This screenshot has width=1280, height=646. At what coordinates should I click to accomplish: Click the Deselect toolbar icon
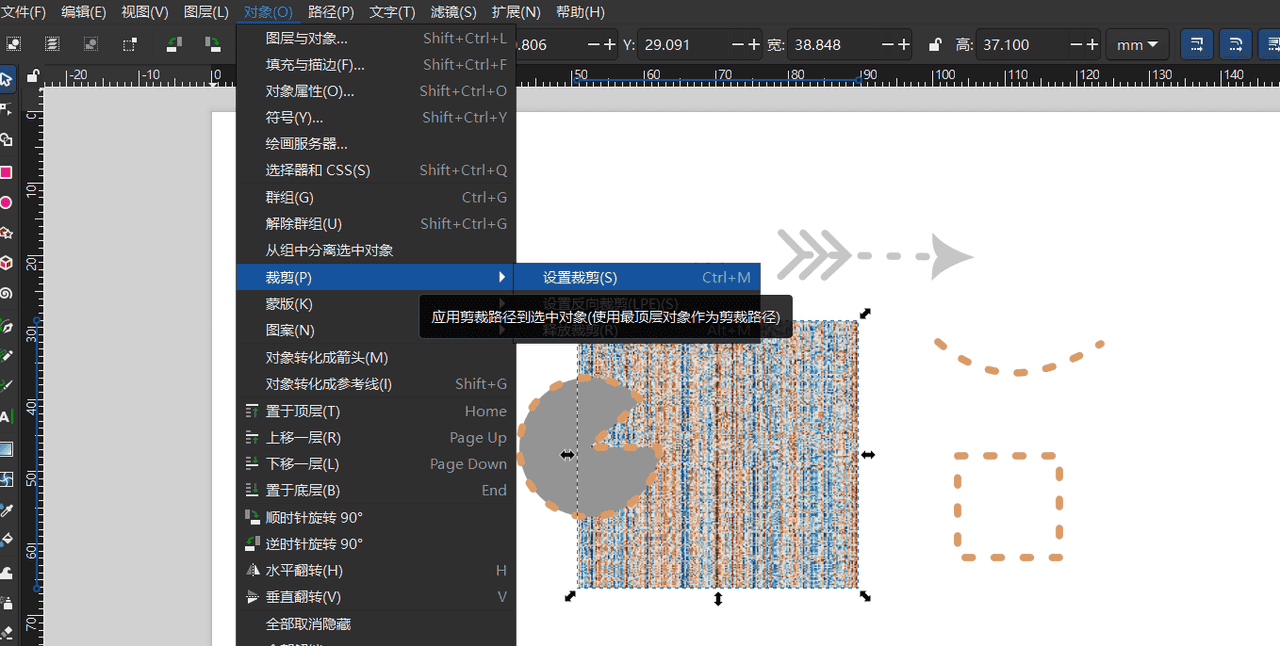point(91,44)
